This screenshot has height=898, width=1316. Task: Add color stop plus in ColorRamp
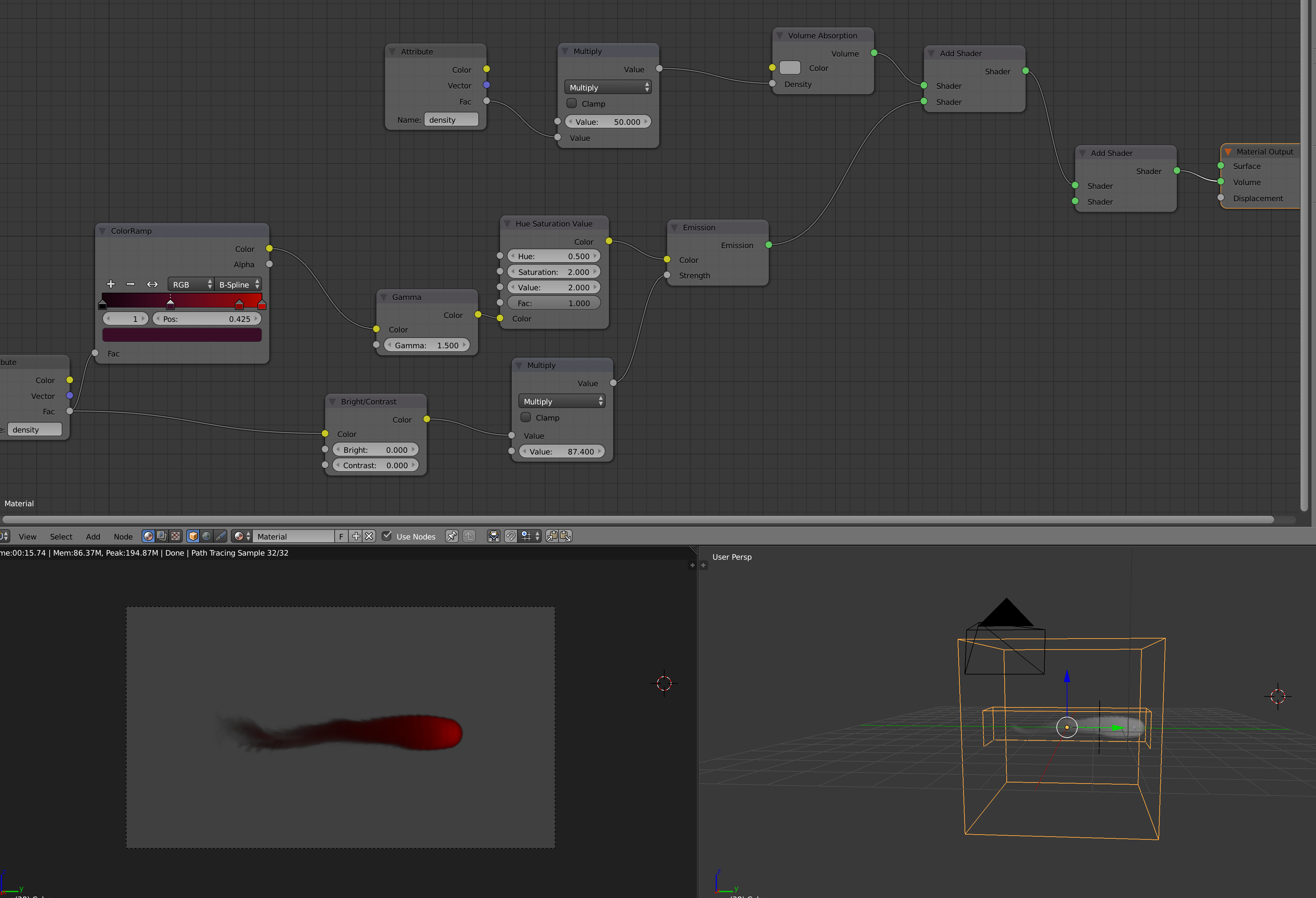point(111,284)
